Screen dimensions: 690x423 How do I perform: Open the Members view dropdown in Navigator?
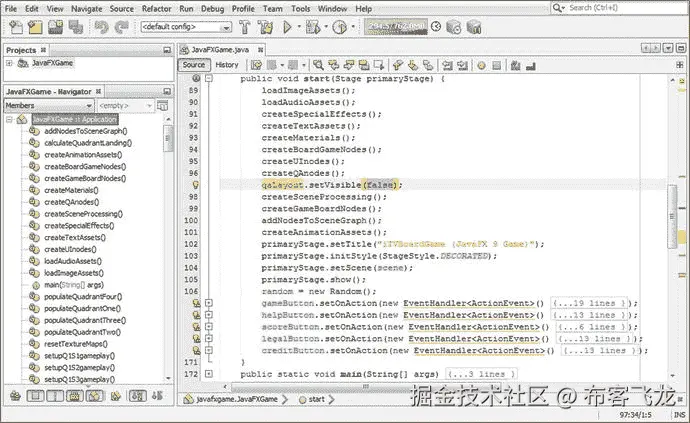click(x=48, y=106)
